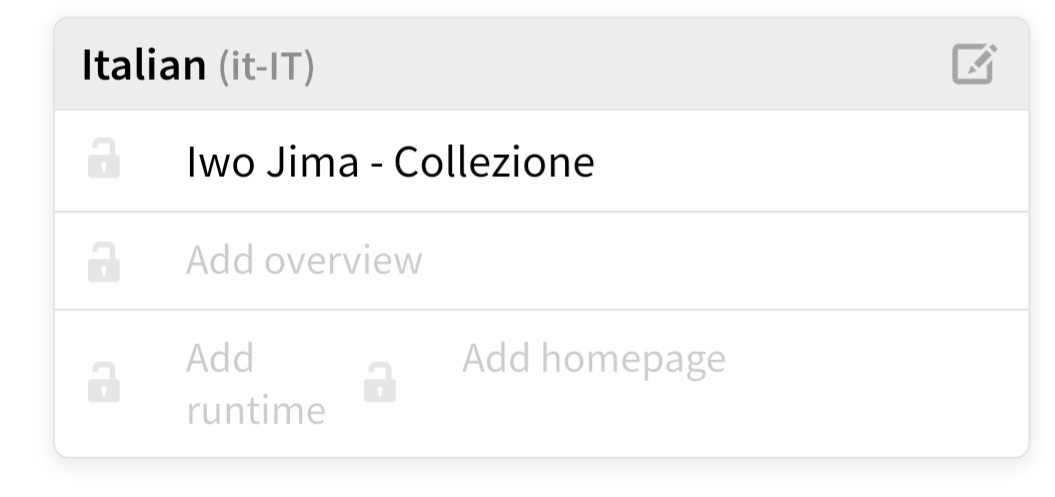The height and width of the screenshot is (497, 1055).
Task: Select the Italian language heading
Action: pyautogui.click(x=143, y=67)
